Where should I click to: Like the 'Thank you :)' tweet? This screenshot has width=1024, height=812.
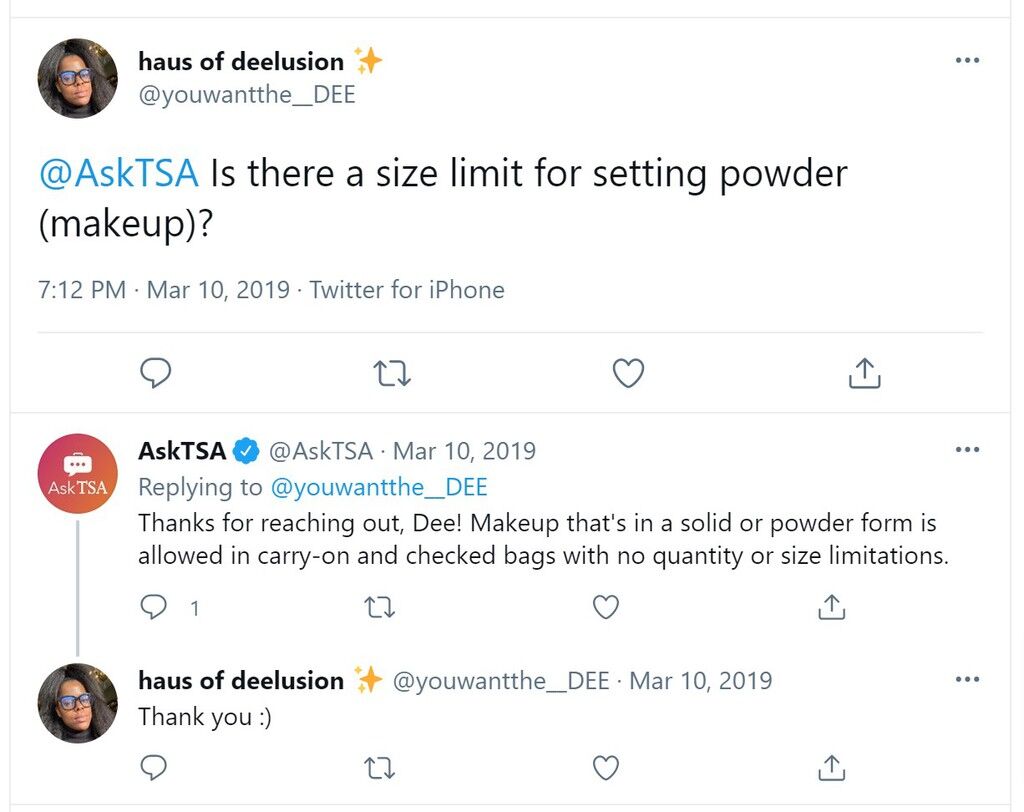(605, 768)
